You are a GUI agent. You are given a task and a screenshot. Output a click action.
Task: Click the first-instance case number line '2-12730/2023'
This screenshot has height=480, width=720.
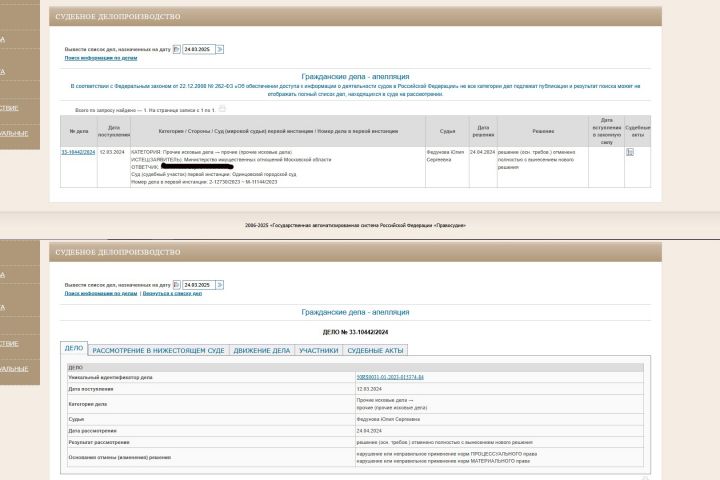click(x=204, y=182)
